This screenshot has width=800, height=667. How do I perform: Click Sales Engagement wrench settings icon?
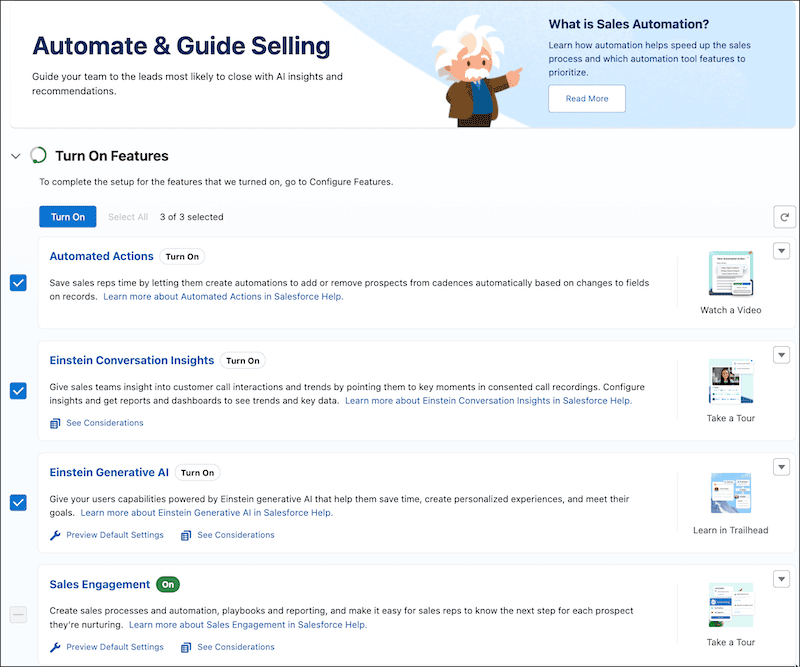tap(55, 647)
